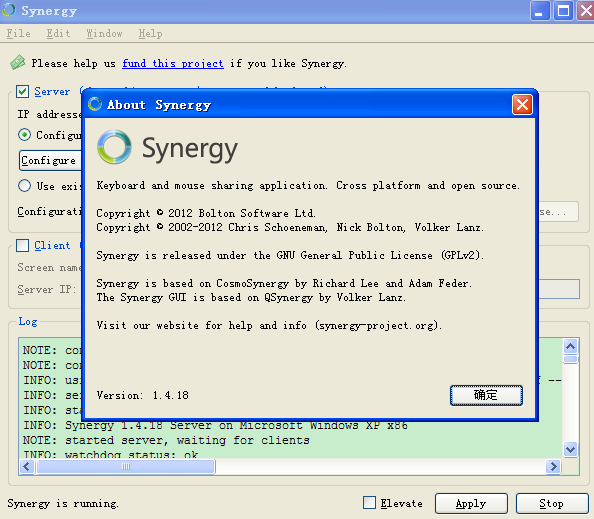Stop the Synergy server
594x519 pixels.
click(x=552, y=503)
